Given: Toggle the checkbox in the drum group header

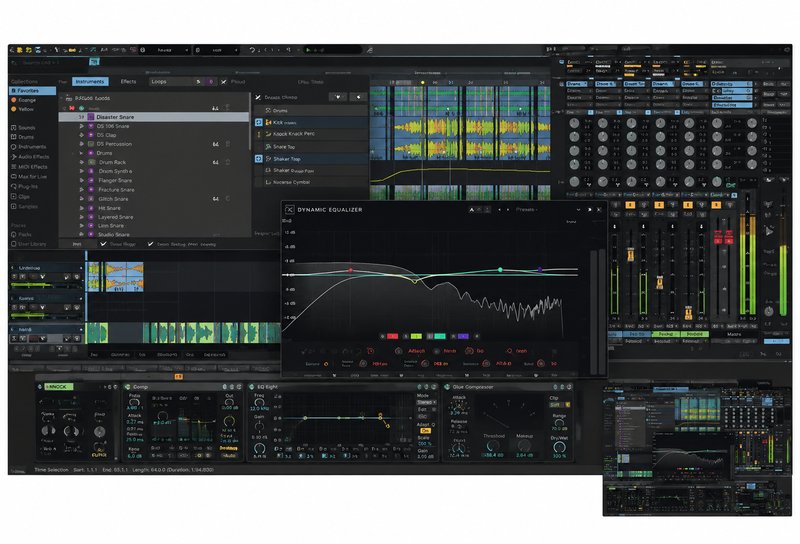Looking at the screenshot, I should 258,97.
